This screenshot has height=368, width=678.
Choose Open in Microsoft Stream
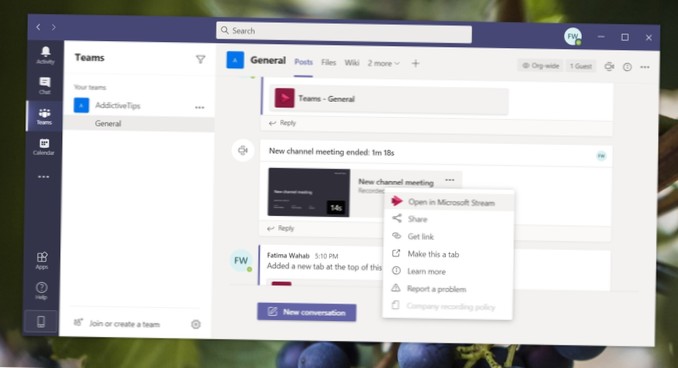448,202
